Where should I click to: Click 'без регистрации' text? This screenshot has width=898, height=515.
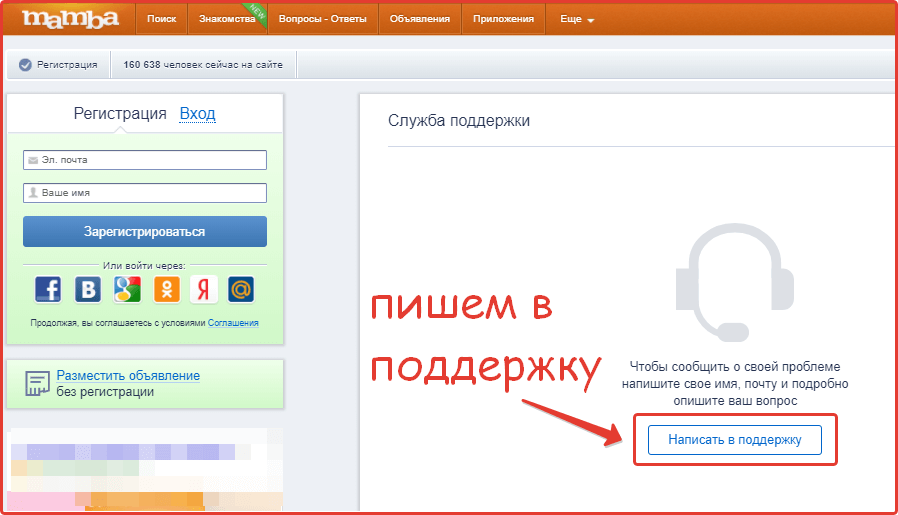(x=105, y=392)
